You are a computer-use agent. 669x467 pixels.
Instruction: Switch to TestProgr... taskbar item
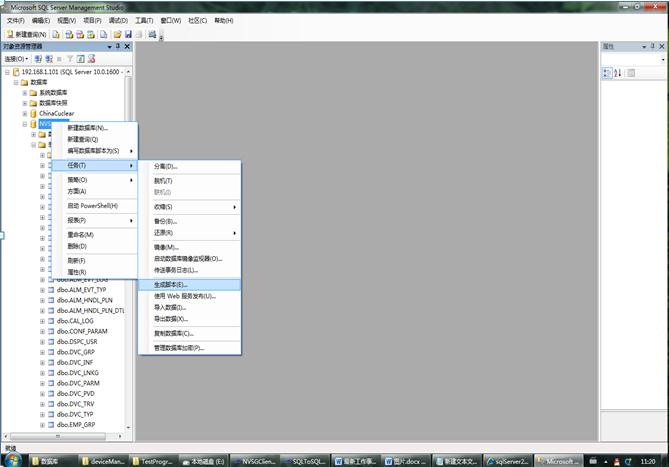[x=153, y=461]
